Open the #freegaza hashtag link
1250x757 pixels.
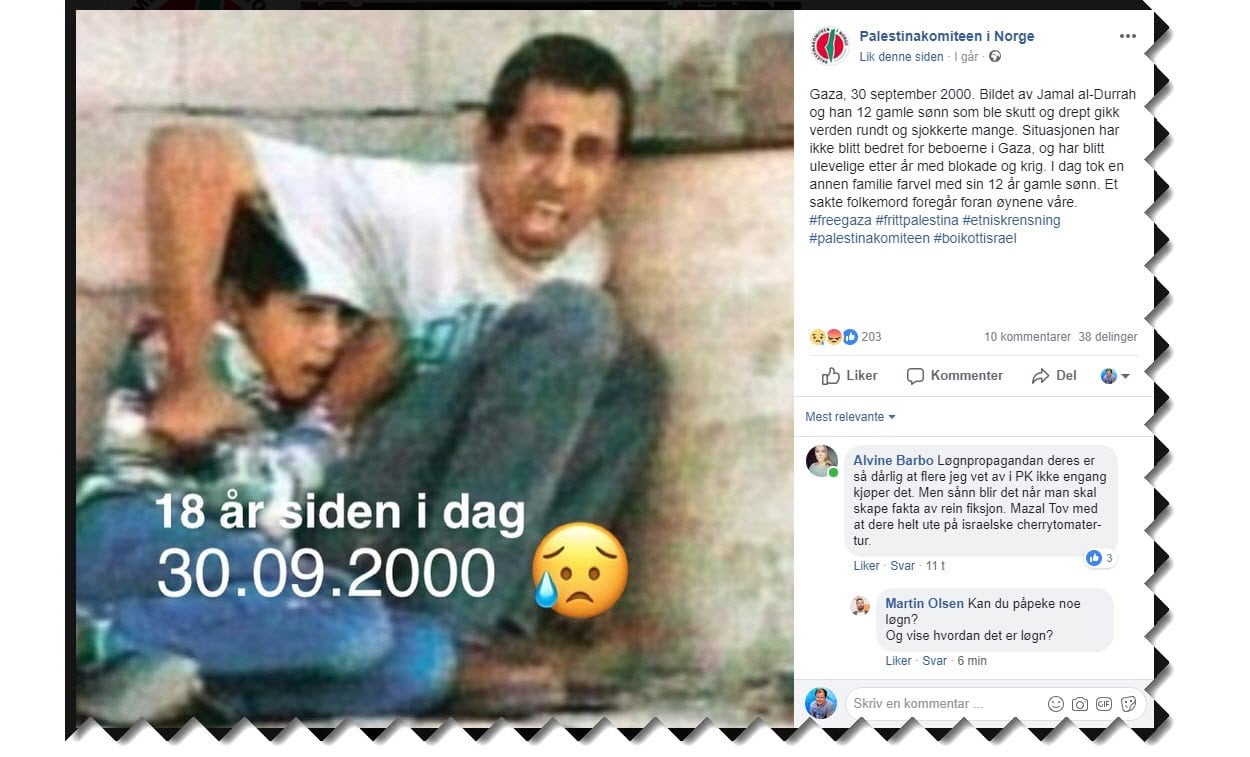pyautogui.click(x=839, y=220)
